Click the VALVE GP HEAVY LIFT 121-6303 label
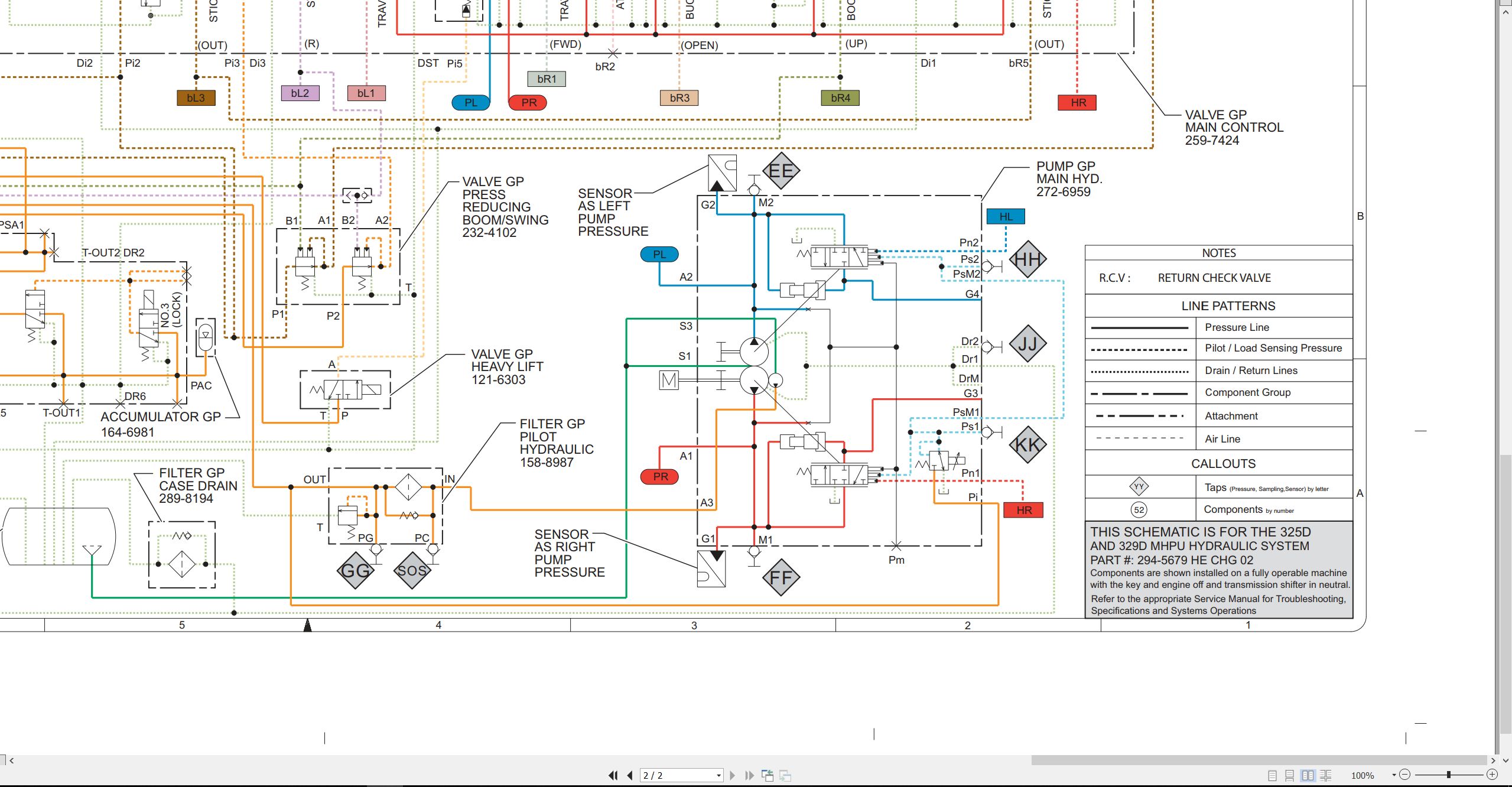This screenshot has width=1512, height=787. (x=506, y=367)
